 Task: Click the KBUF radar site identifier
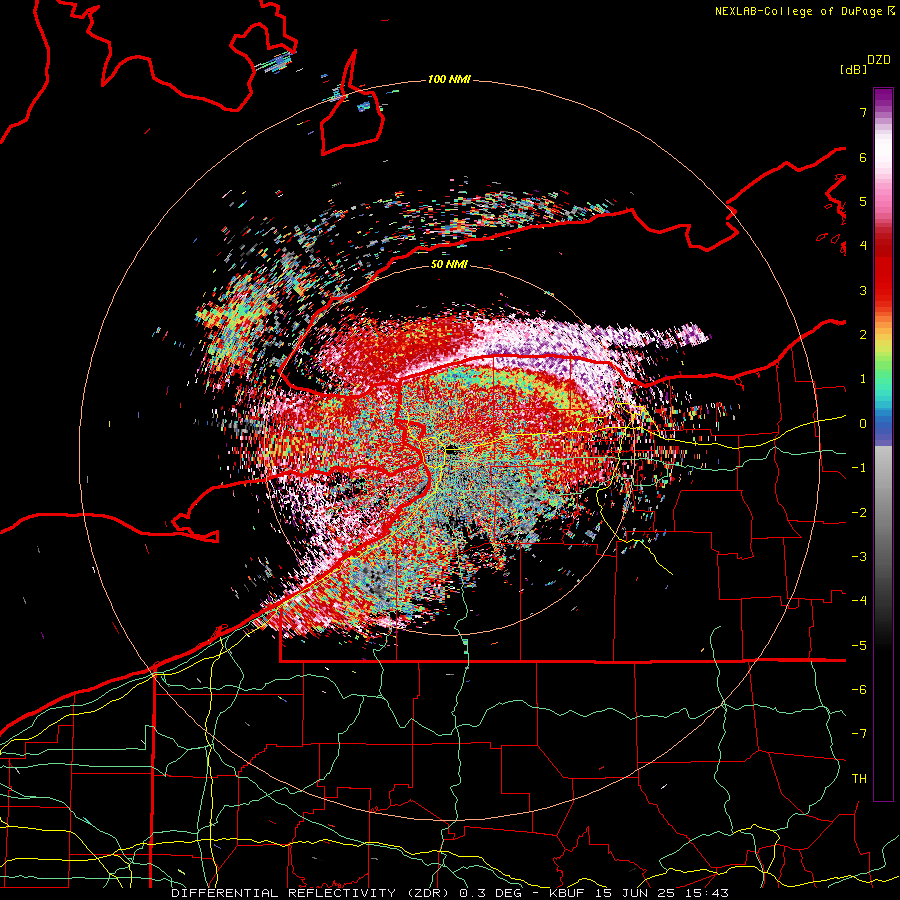pos(565,893)
